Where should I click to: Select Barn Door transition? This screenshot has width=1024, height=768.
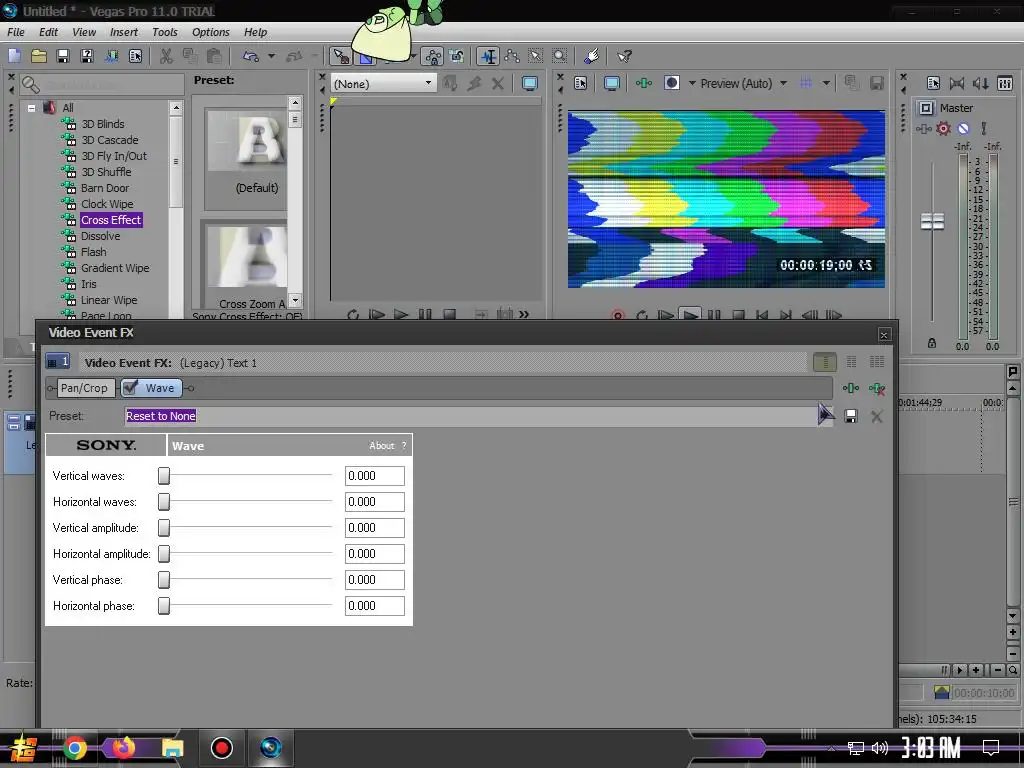(x=104, y=187)
